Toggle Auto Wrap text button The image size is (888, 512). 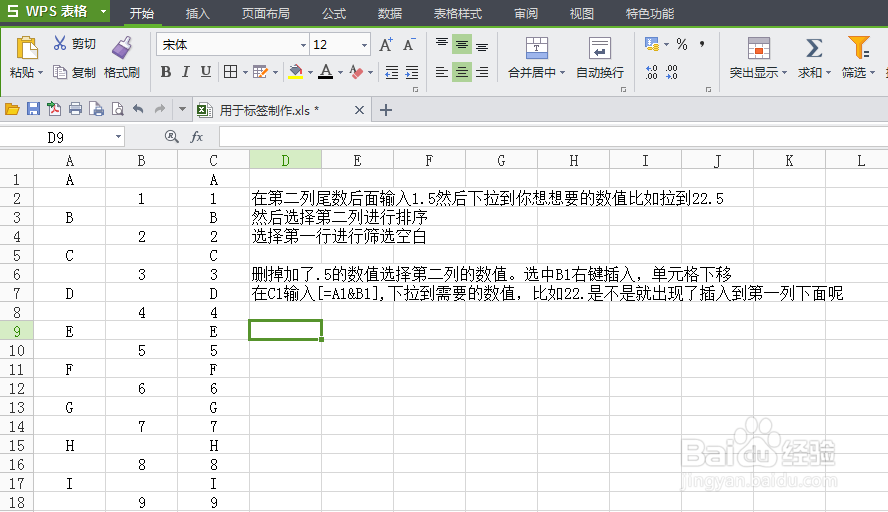pos(600,58)
